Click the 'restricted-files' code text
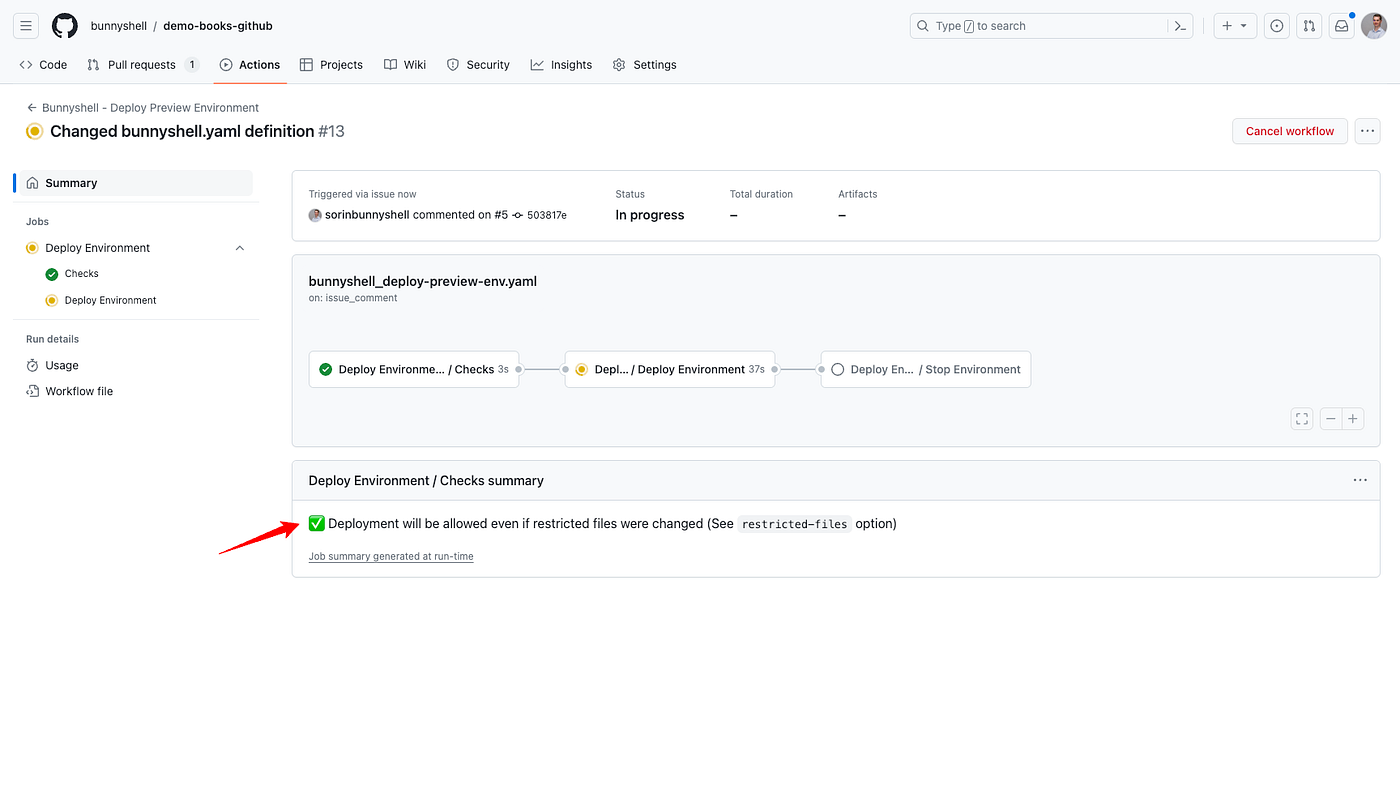The height and width of the screenshot is (810, 1400). 795,524
